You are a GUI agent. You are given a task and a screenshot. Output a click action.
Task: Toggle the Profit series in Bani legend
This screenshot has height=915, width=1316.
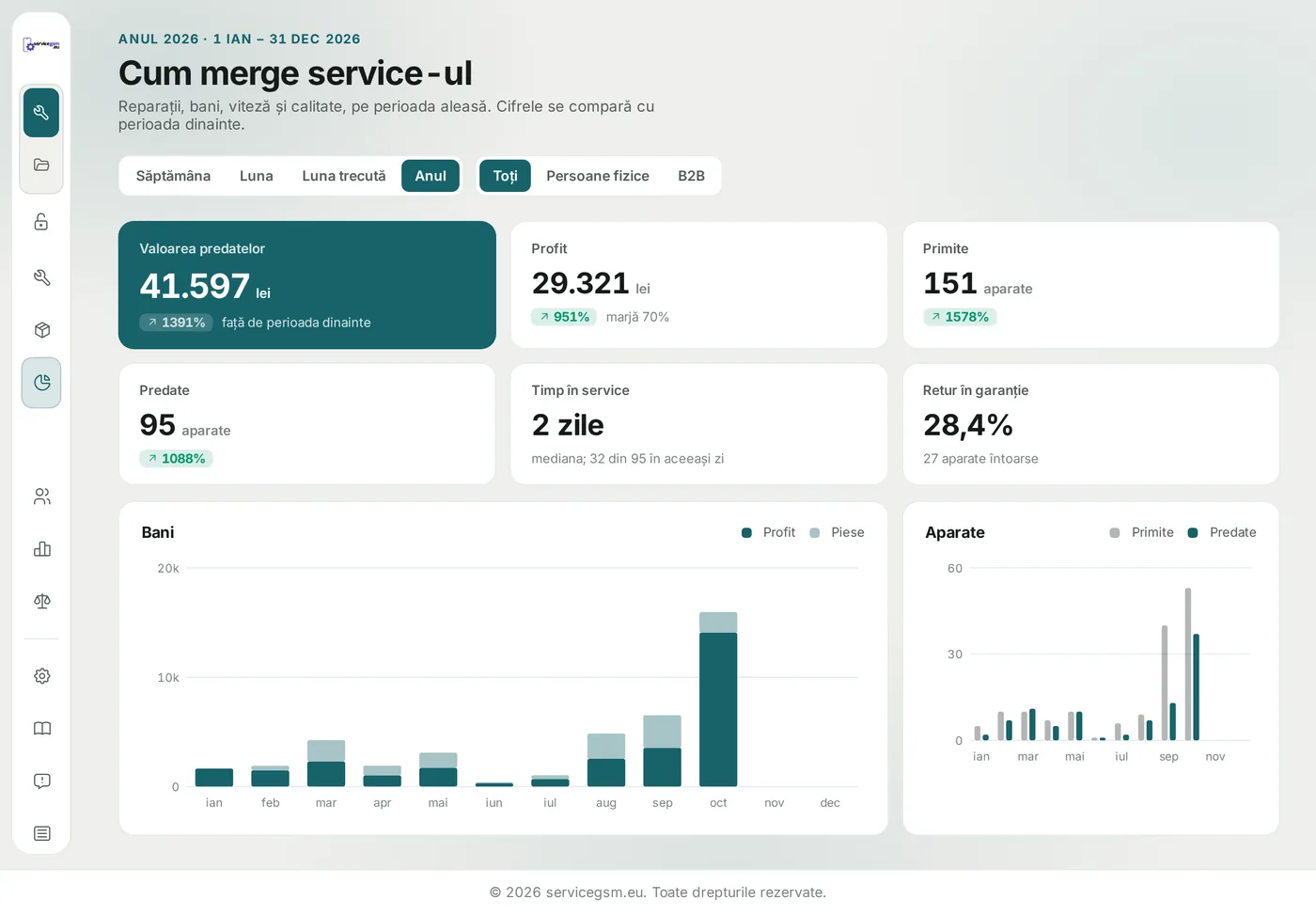[769, 532]
